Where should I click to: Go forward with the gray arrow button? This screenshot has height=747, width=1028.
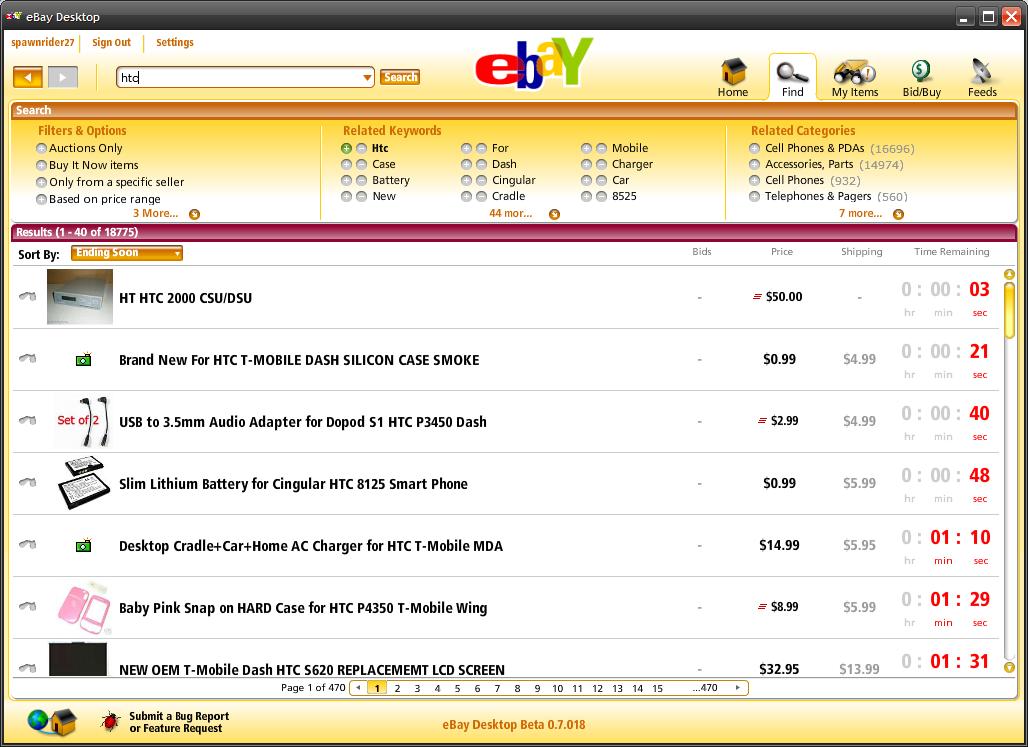coord(63,77)
